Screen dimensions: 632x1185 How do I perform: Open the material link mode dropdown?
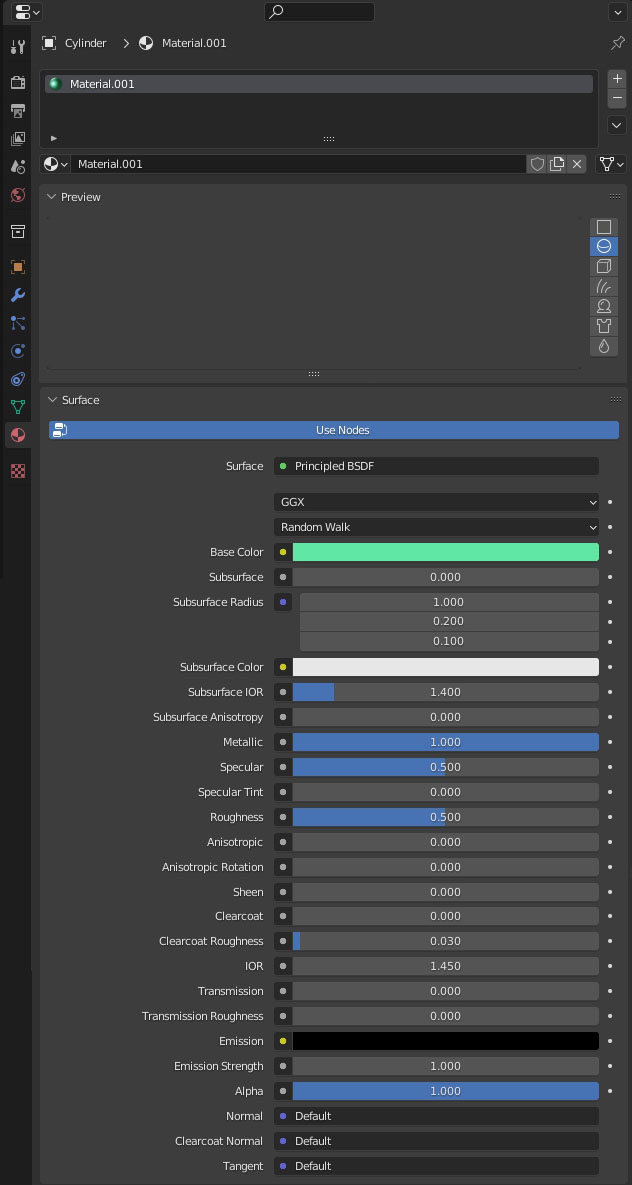point(611,164)
